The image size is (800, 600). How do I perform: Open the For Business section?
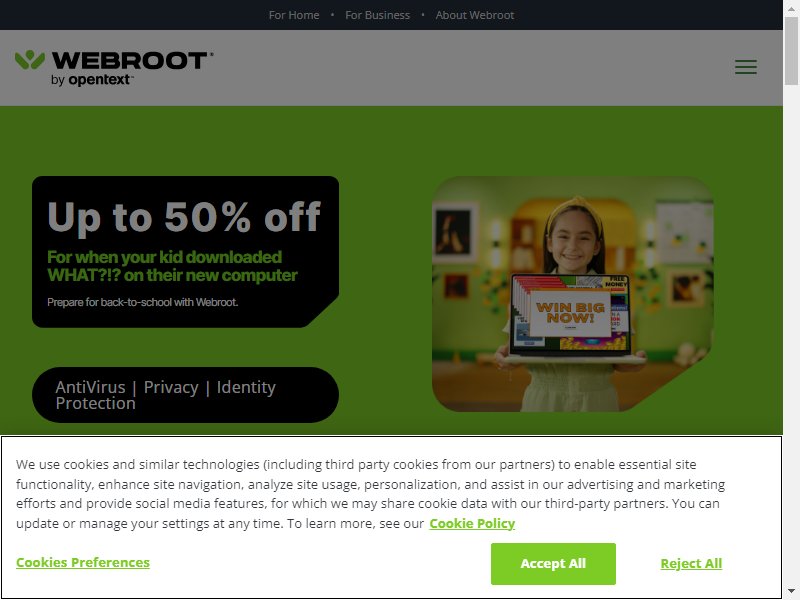378,15
